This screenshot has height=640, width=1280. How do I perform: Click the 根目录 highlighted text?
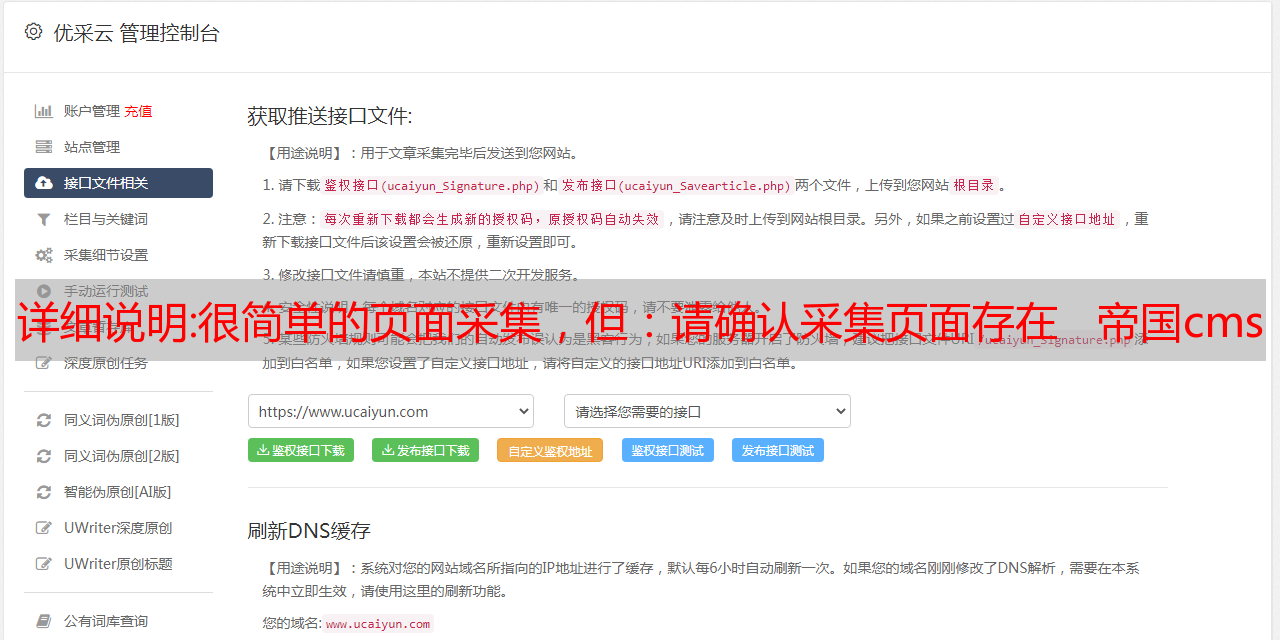tap(974, 185)
